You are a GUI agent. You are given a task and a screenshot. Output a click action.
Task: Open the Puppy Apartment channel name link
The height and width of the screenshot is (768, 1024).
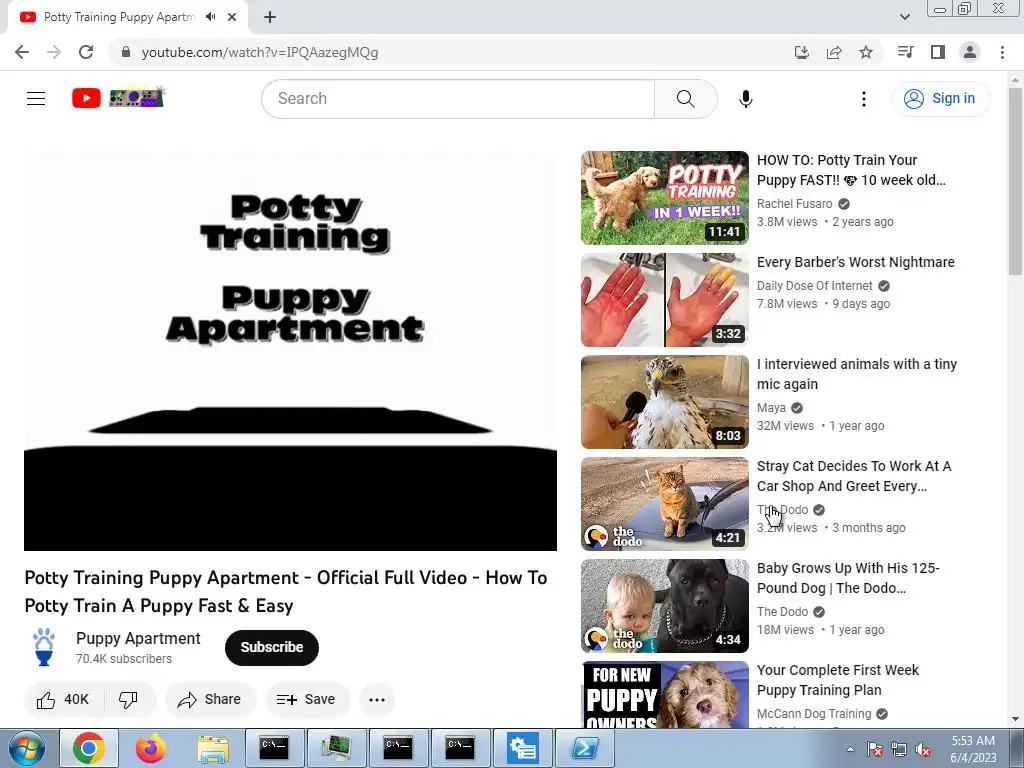click(x=138, y=638)
